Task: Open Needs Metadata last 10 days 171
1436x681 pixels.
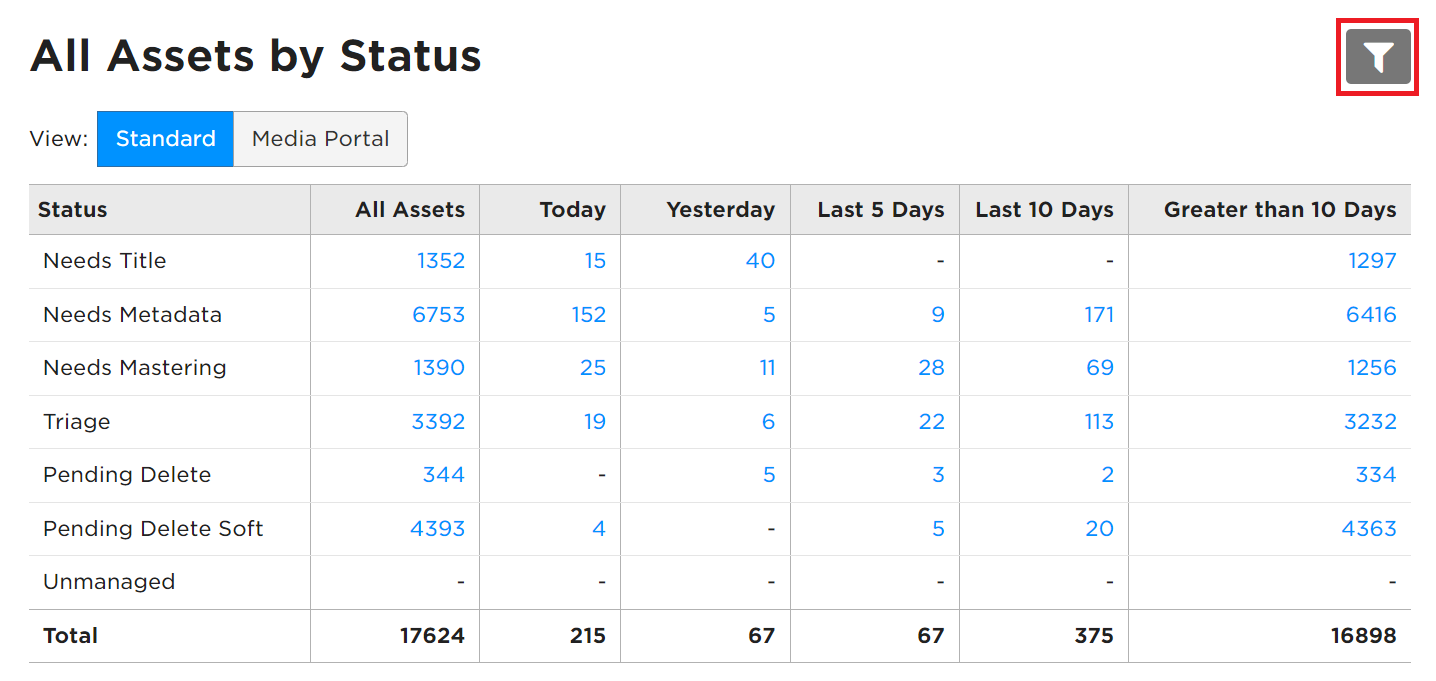Action: click(x=1099, y=315)
